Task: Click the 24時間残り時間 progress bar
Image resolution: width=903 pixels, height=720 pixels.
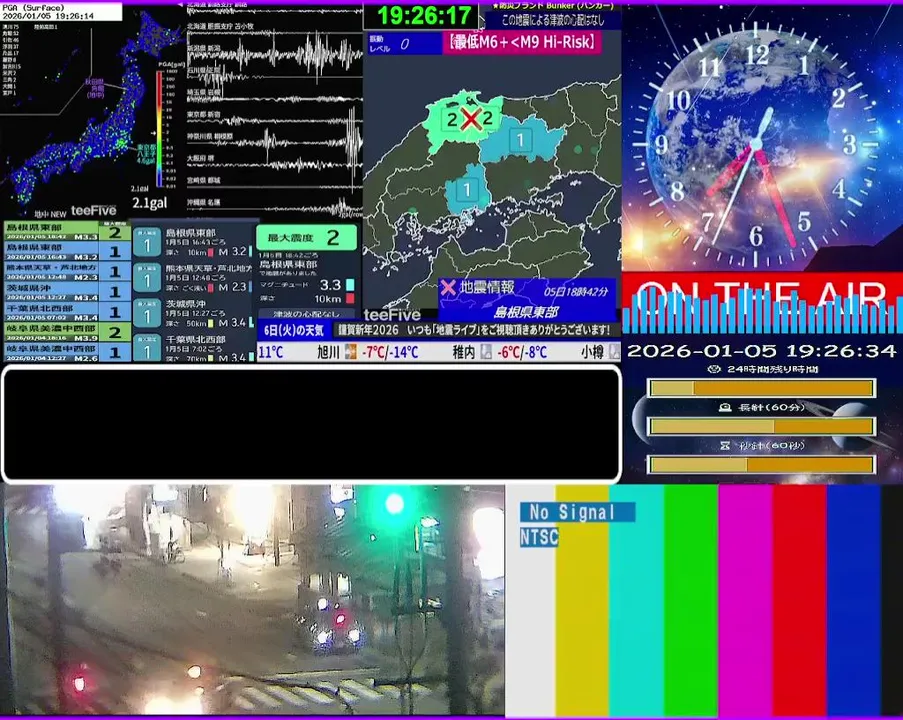Action: (x=761, y=388)
